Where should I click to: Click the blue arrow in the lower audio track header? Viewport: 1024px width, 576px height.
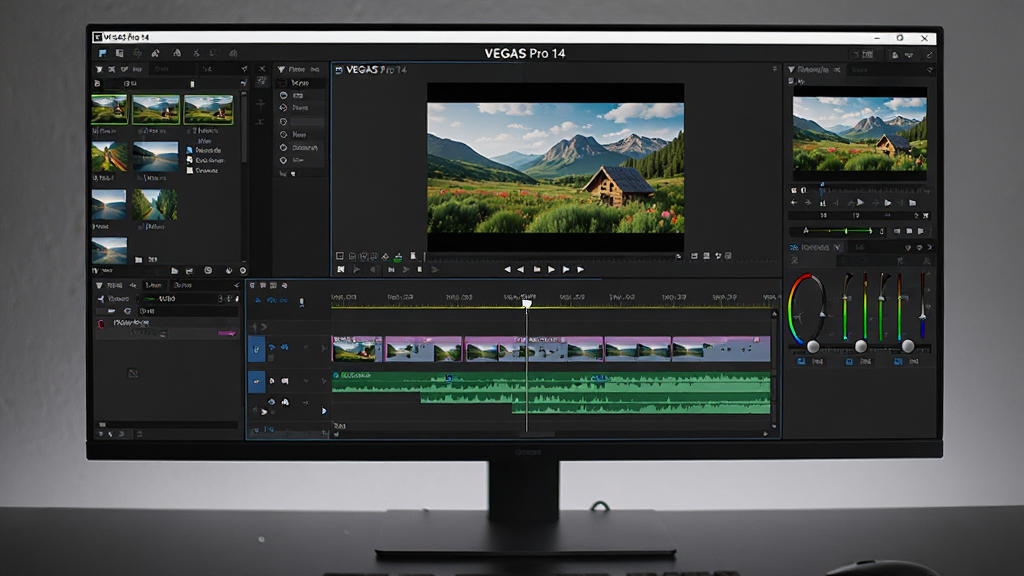[x=324, y=411]
